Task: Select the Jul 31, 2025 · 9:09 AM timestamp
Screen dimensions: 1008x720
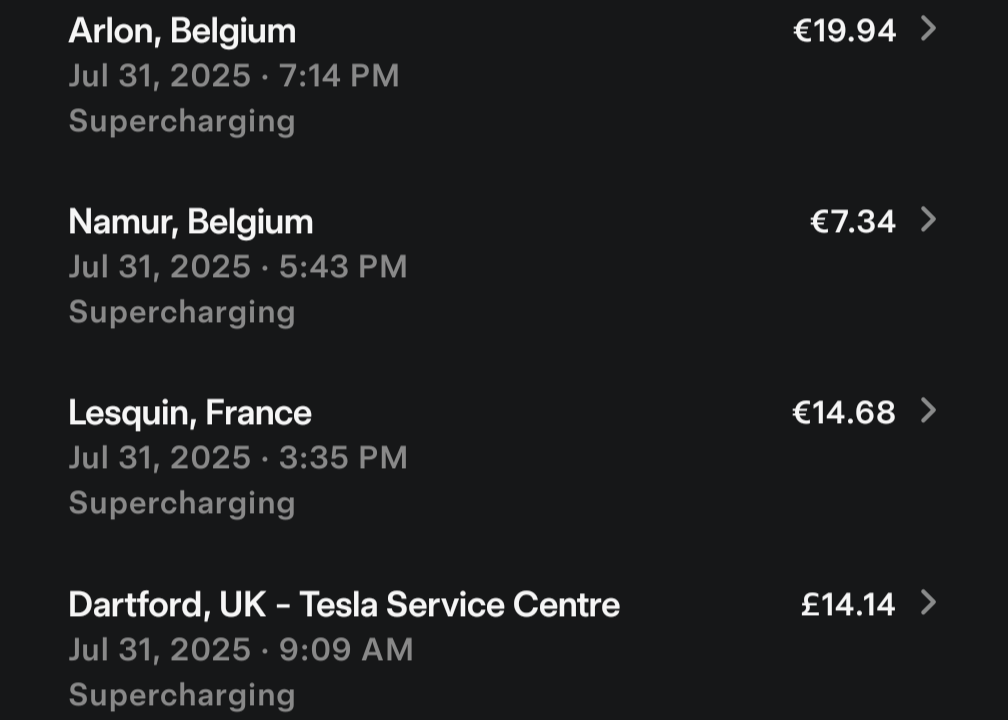Action: point(241,650)
